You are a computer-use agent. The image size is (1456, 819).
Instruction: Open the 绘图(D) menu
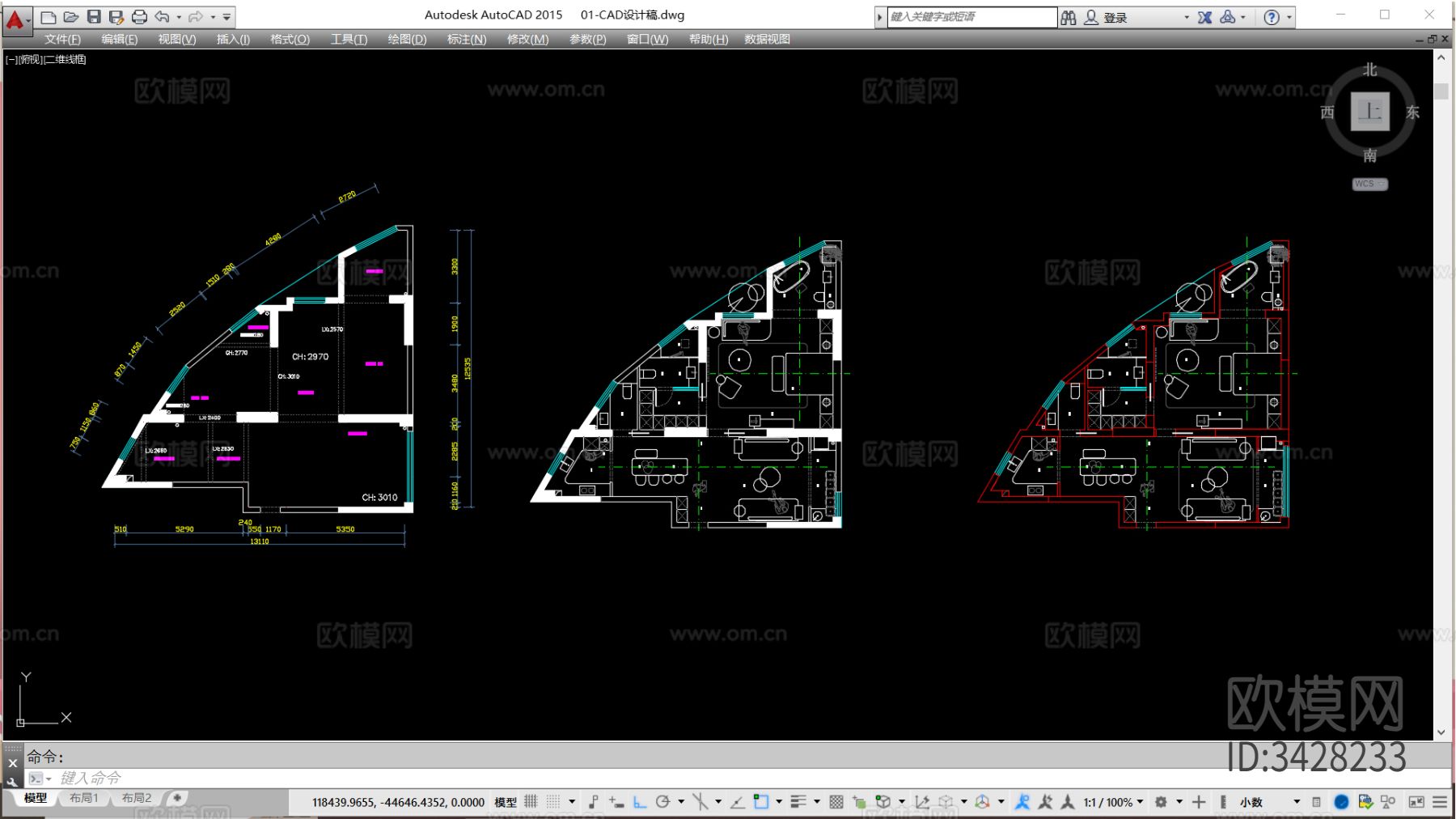pos(407,39)
